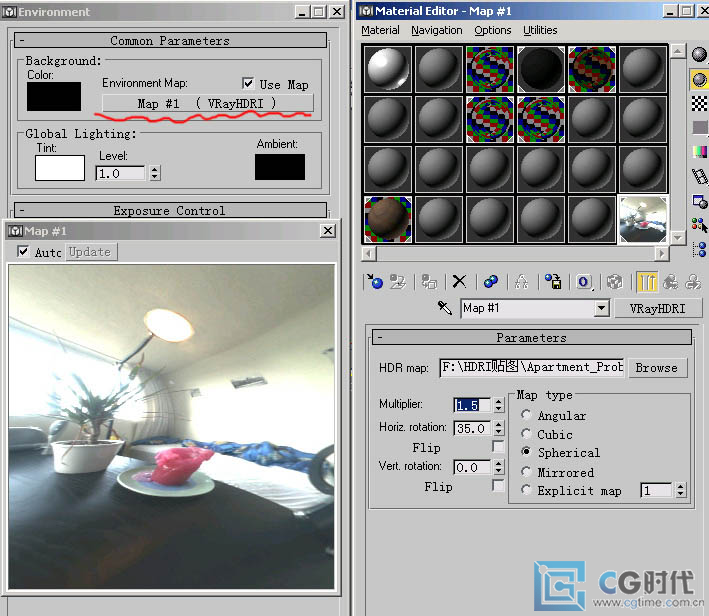This screenshot has height=616, width=709.
Task: Select first white sphere sample slot
Action: pos(388,69)
